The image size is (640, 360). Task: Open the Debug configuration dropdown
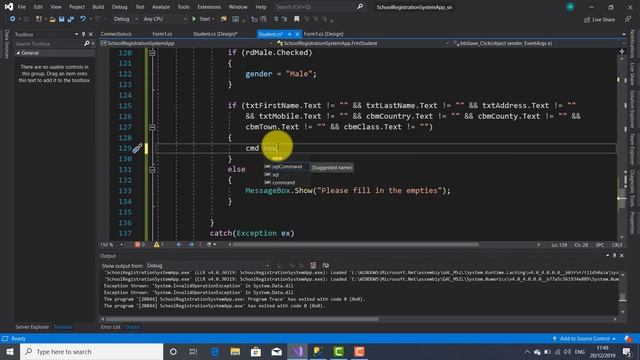[126, 19]
